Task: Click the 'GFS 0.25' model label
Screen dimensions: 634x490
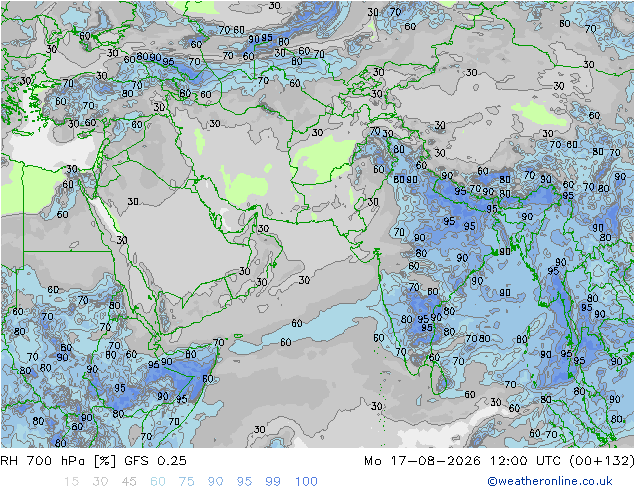Action: point(156,461)
